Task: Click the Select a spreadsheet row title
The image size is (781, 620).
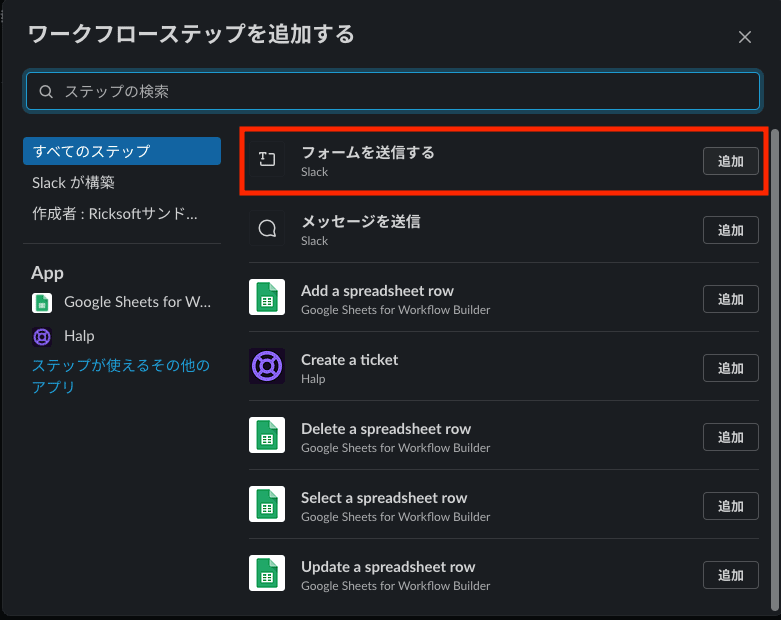Action: coord(384,498)
